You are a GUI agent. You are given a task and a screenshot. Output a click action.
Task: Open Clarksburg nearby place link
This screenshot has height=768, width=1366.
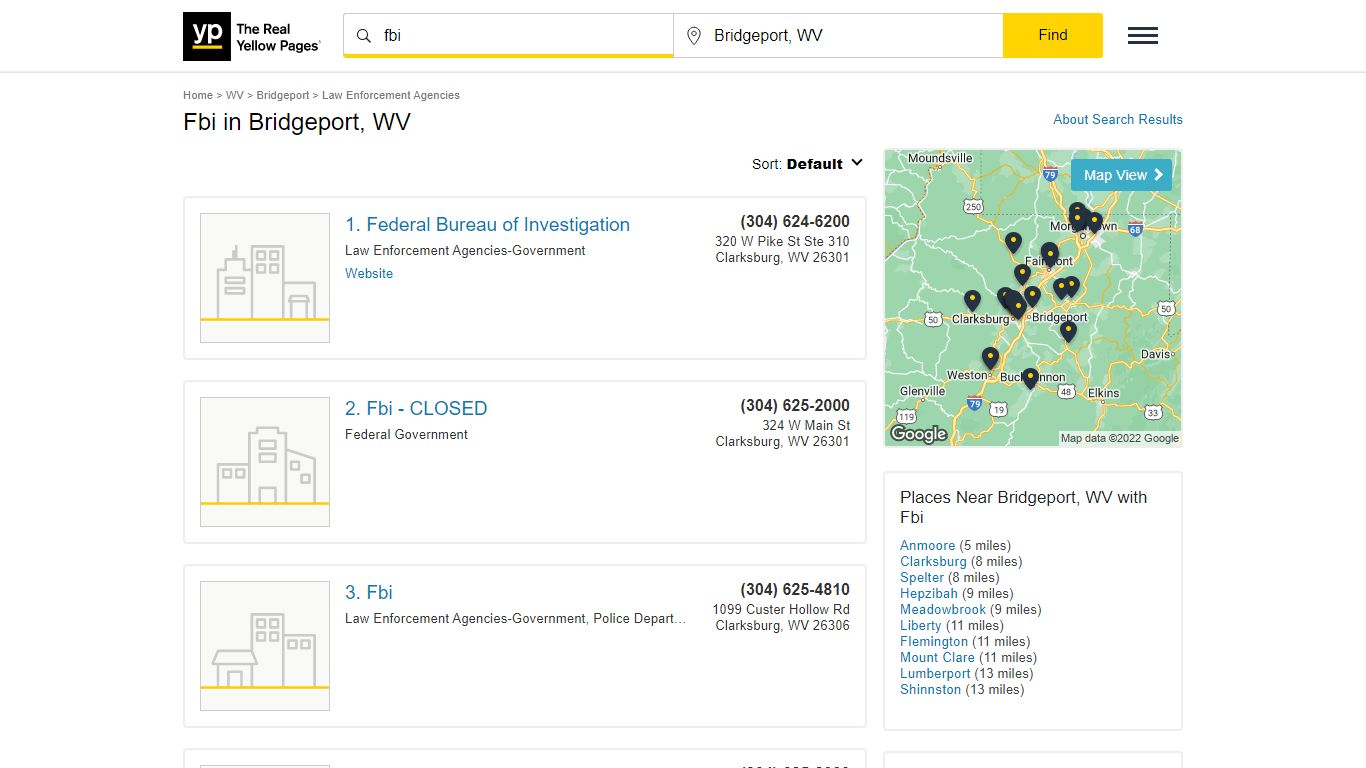tap(933, 561)
